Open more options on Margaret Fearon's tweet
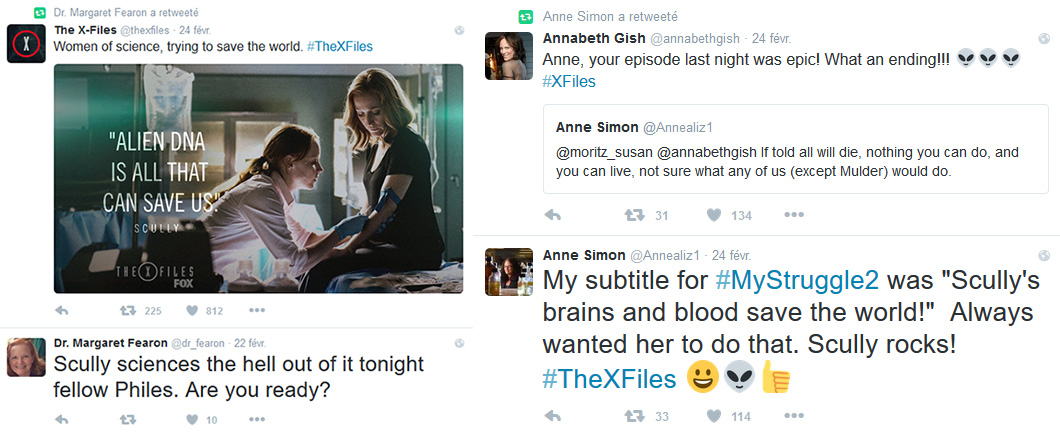The image size is (1060, 435). (257, 419)
